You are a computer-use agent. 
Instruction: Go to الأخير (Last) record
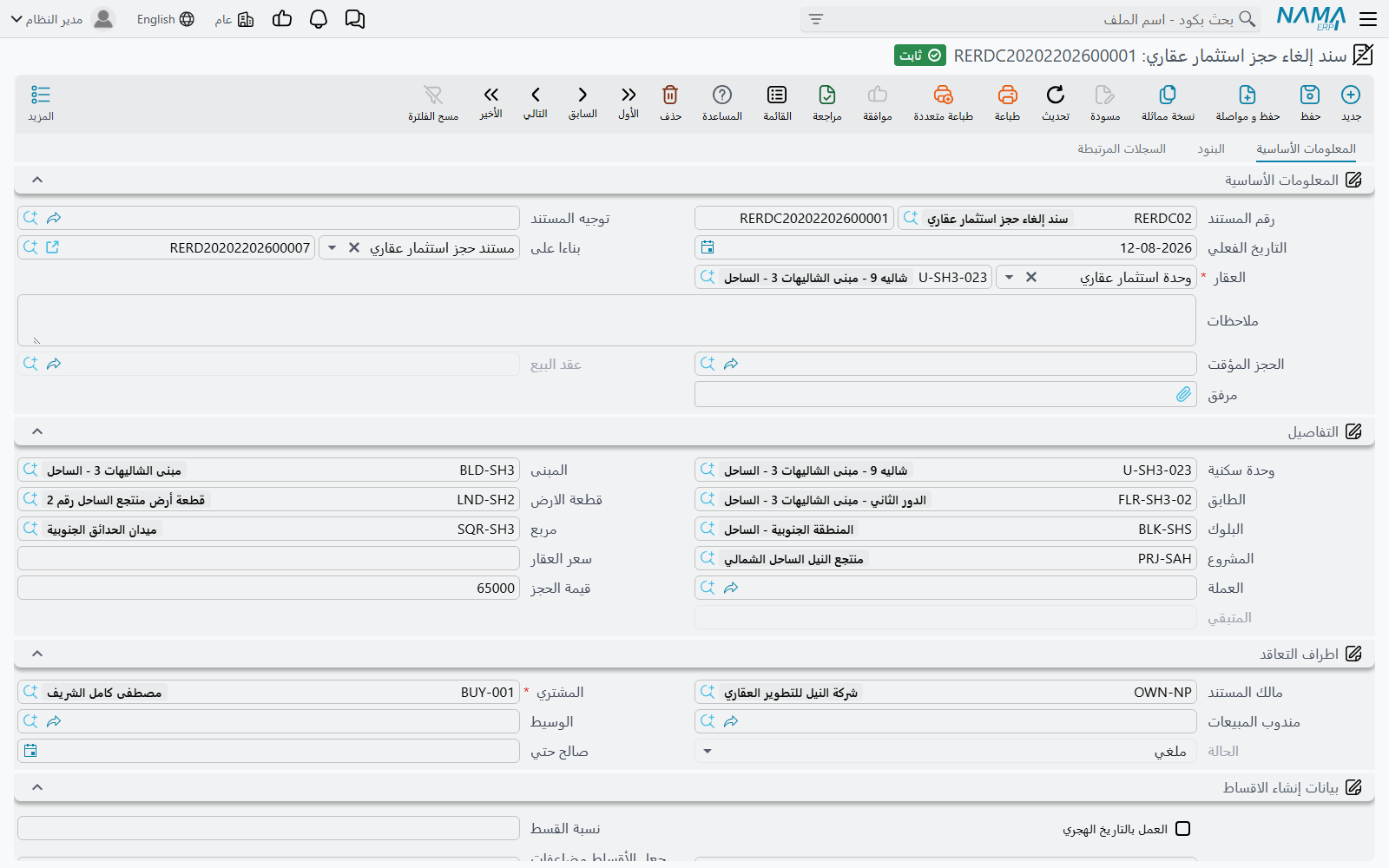click(491, 95)
